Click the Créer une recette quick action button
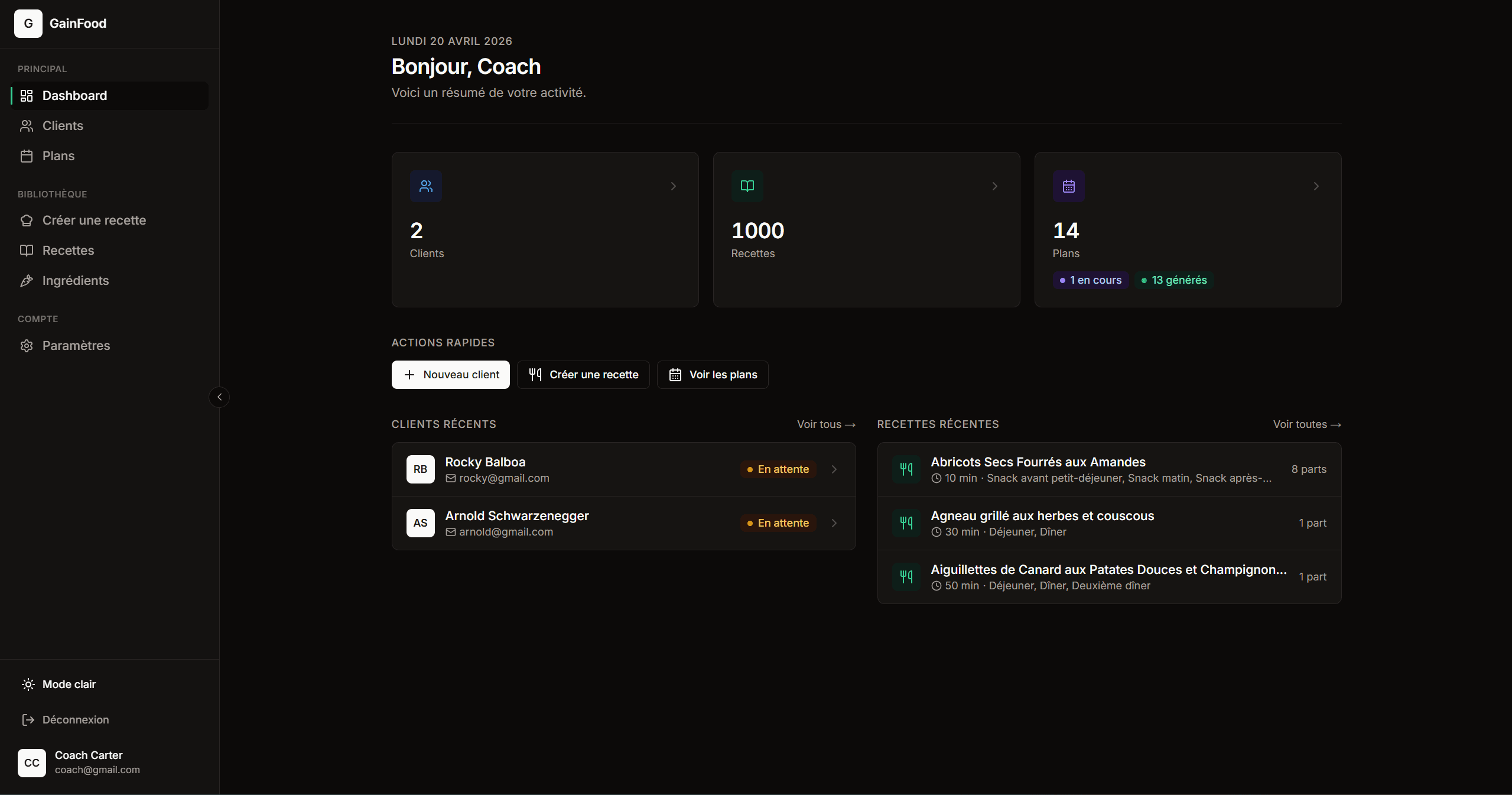 583,375
